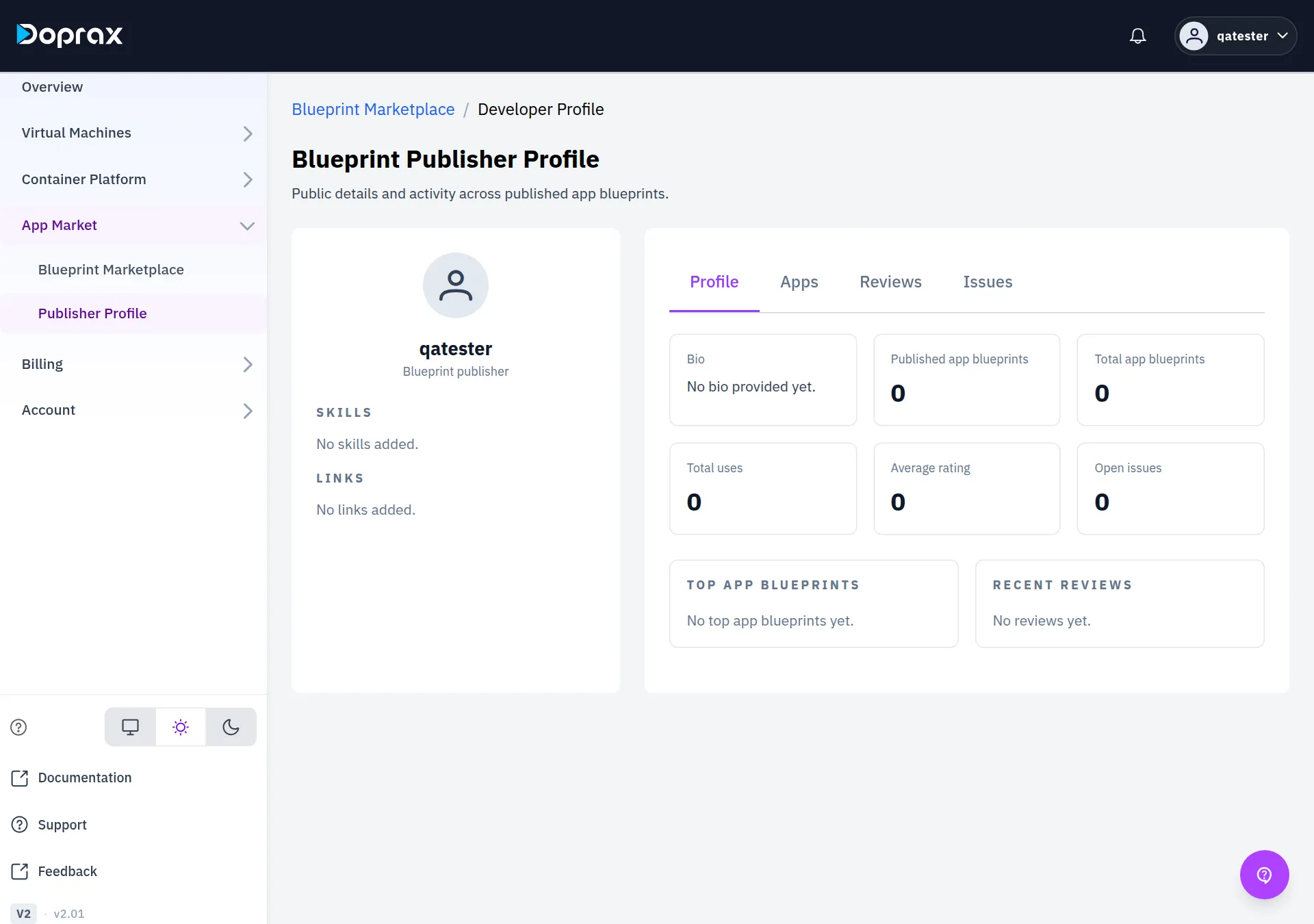This screenshot has width=1314, height=924.
Task: Click the help circle icon in sidebar
Action: 18,727
